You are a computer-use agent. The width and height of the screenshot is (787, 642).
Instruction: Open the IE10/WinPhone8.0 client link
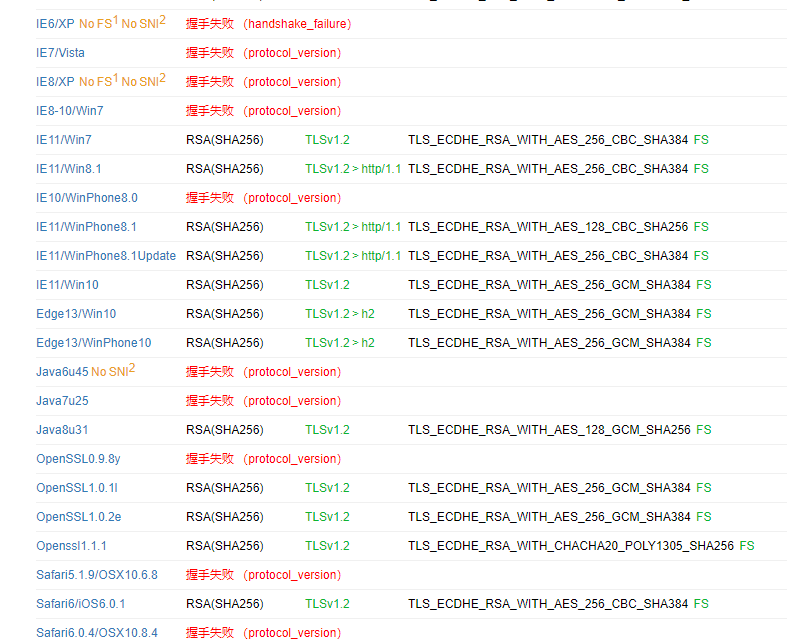87,198
